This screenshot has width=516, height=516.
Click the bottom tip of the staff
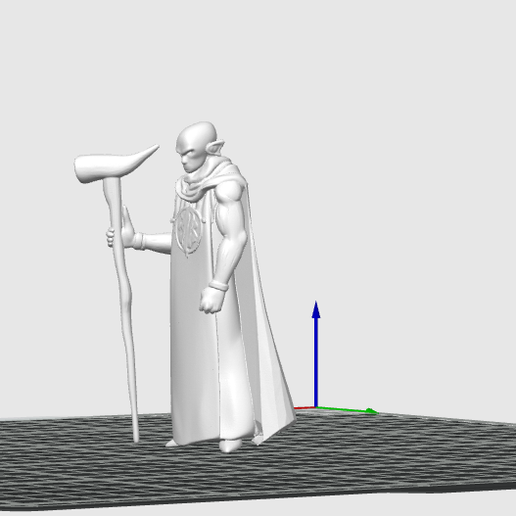(x=136, y=439)
